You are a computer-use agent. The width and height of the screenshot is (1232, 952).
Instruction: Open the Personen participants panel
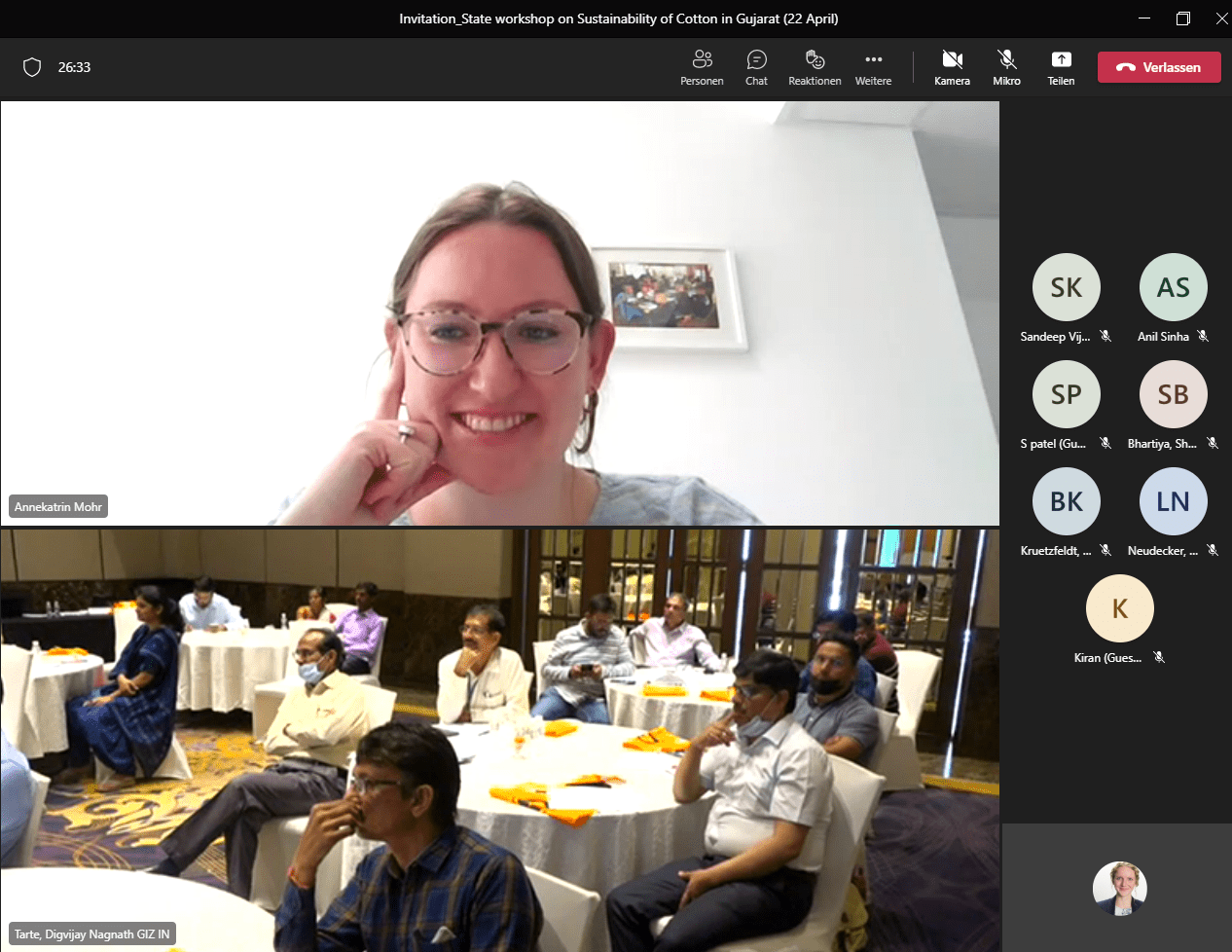[x=702, y=67]
